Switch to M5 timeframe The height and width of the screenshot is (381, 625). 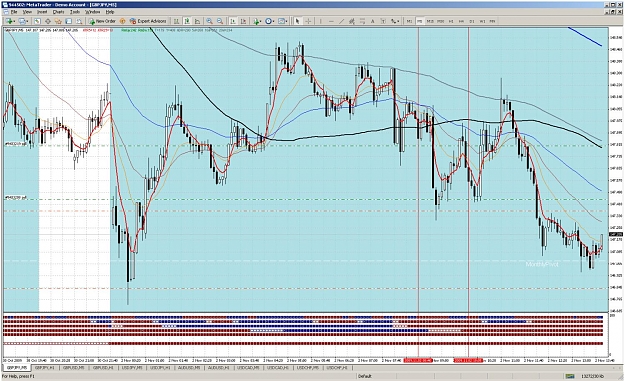point(420,21)
